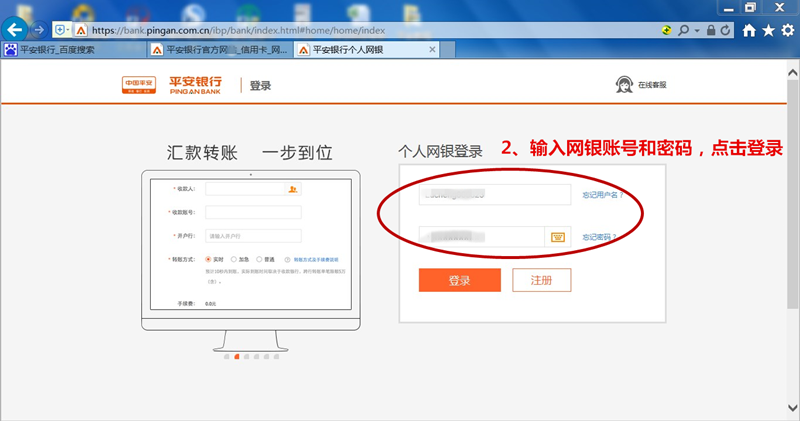The height and width of the screenshot is (421, 800).
Task: Click the 中国平安 orange logo
Action: pos(139,85)
